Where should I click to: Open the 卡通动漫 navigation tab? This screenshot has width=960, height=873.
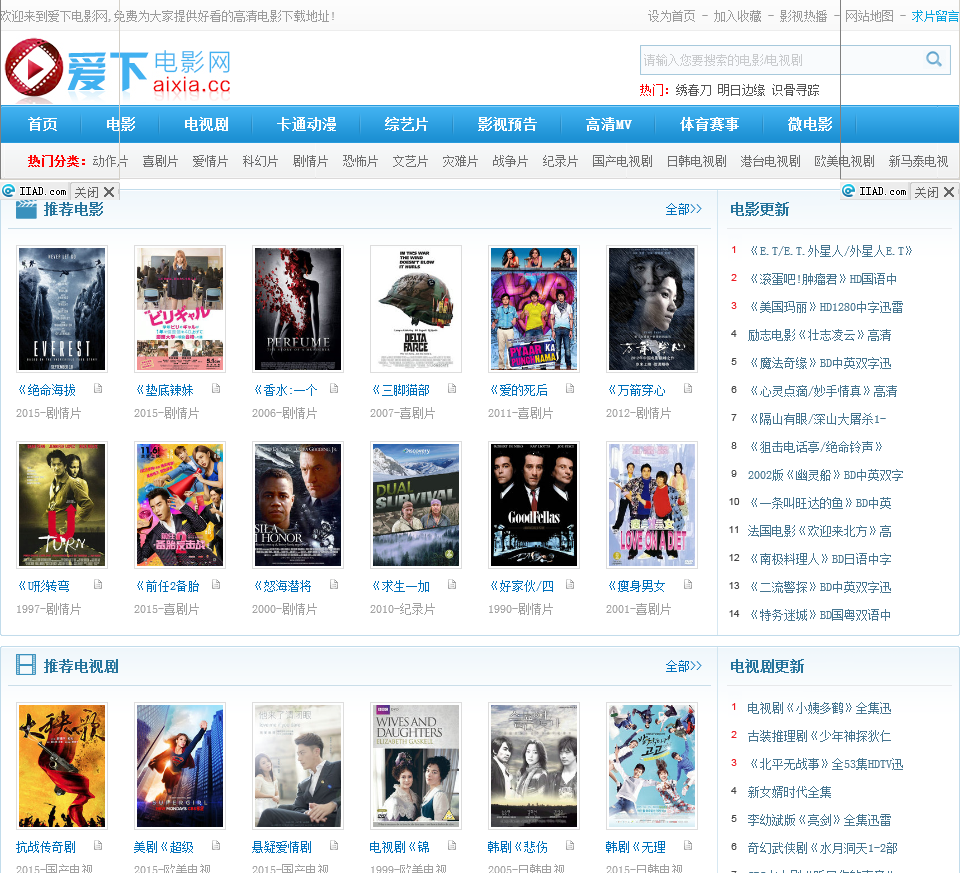pyautogui.click(x=306, y=124)
